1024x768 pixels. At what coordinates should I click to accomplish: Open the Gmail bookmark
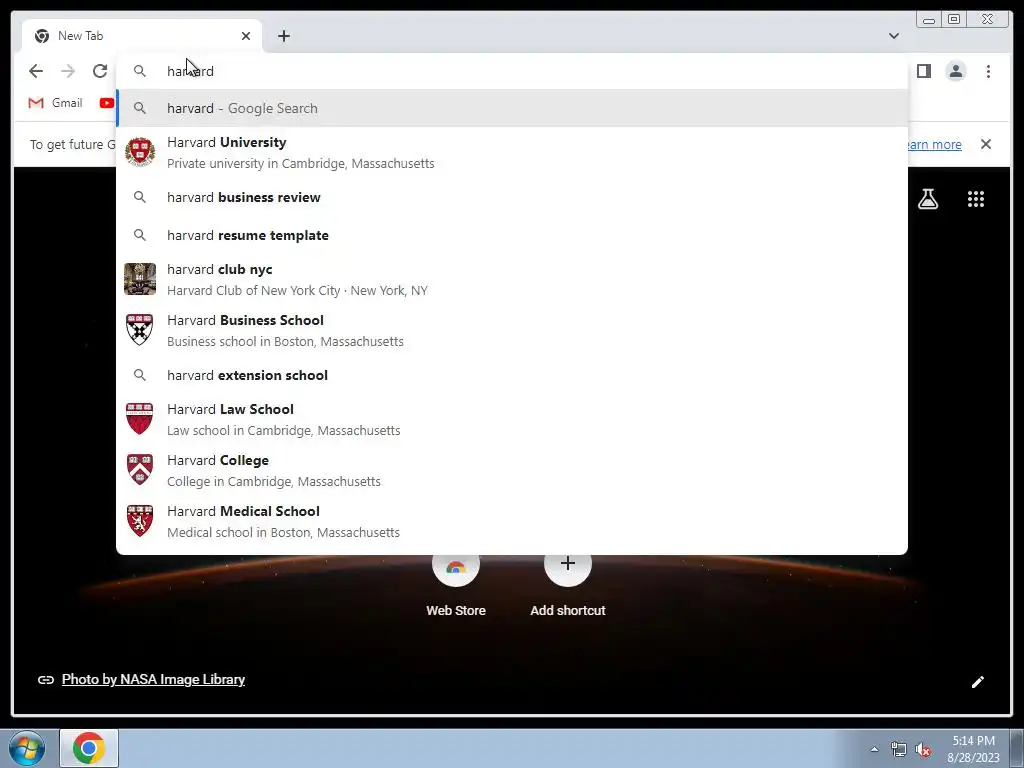(x=56, y=103)
